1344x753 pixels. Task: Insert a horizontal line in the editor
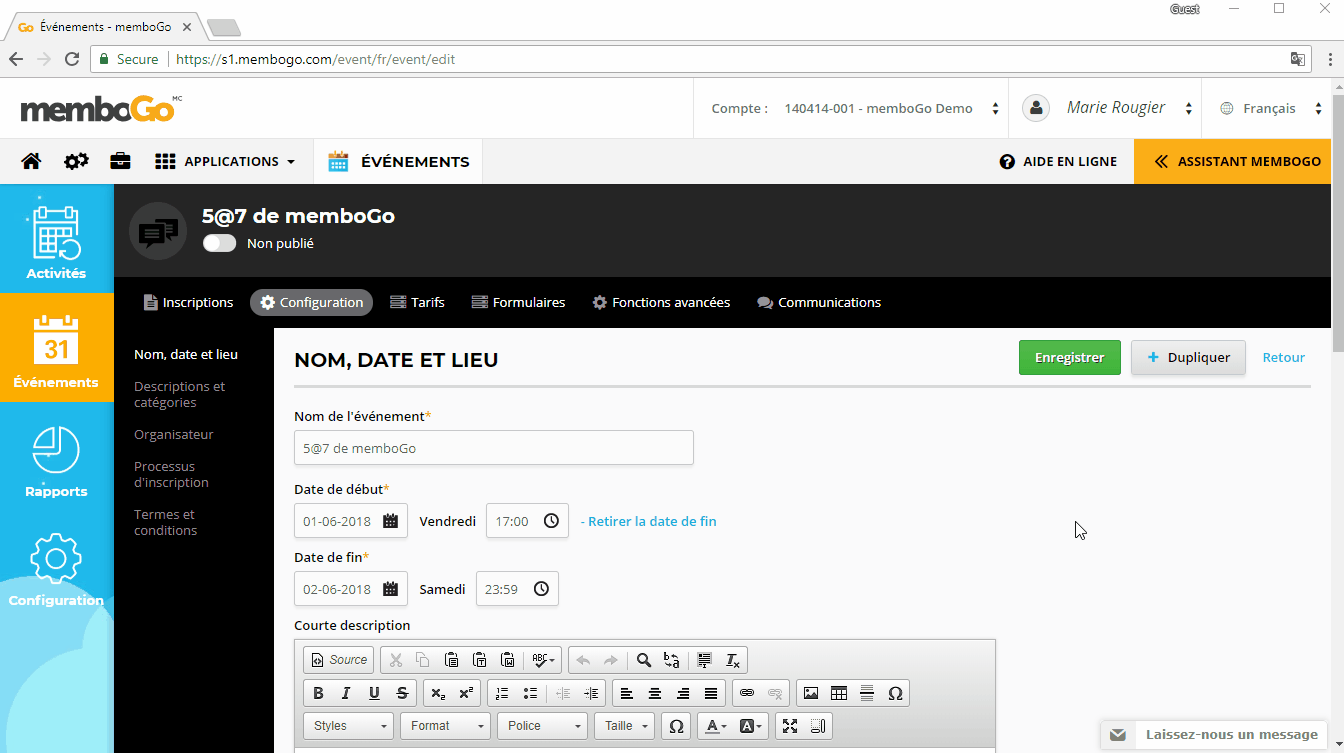(867, 693)
